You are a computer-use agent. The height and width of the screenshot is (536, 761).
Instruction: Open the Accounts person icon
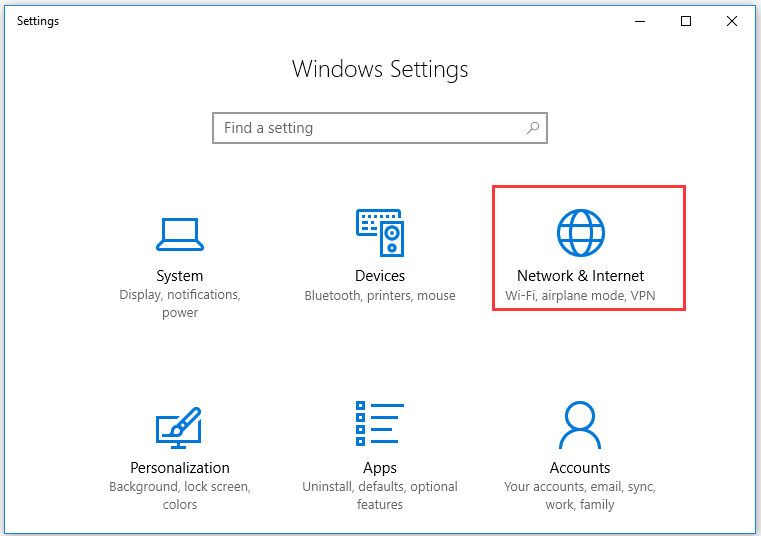(x=580, y=425)
